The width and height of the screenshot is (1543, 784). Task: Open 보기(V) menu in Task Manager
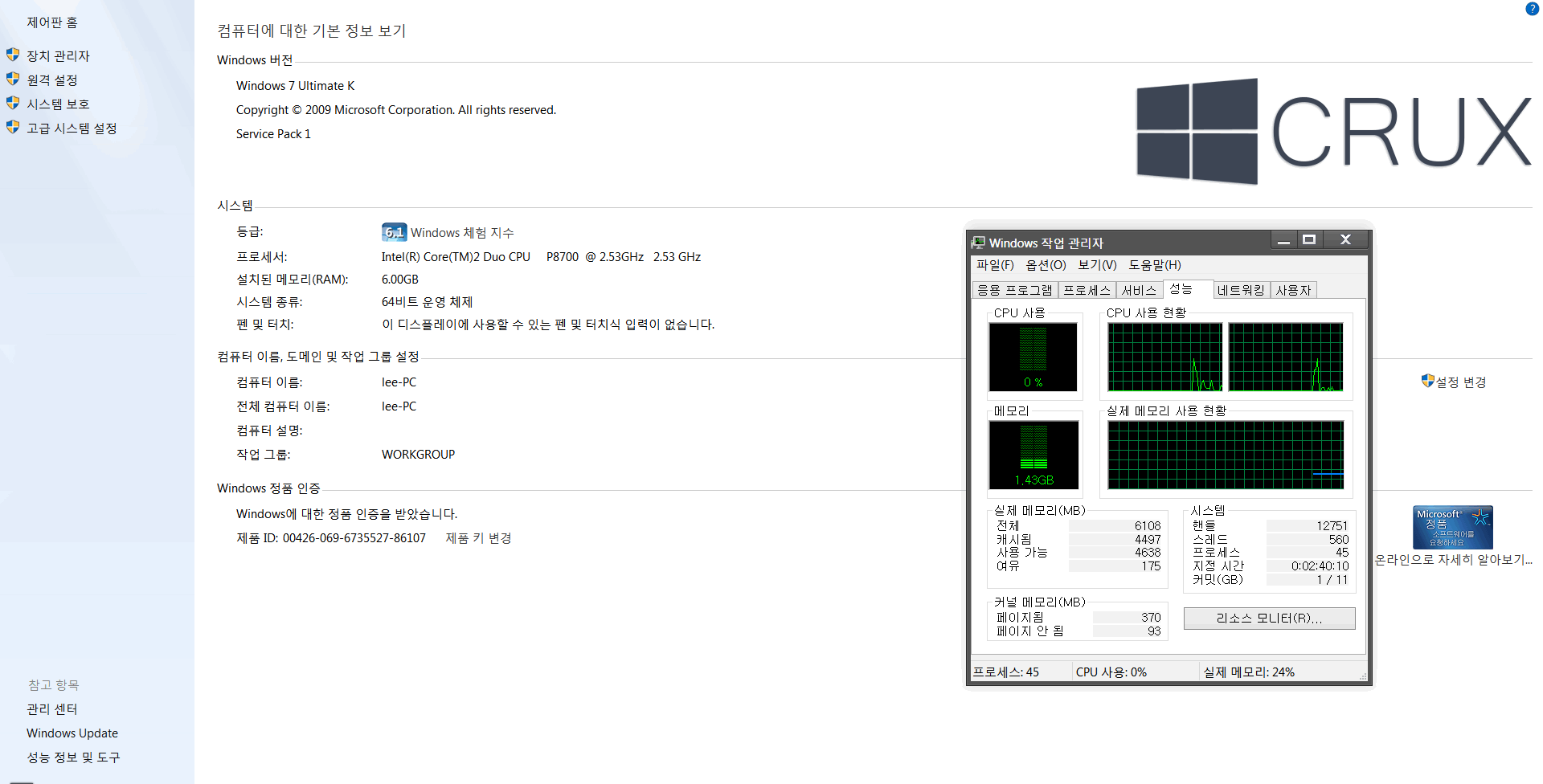1097,265
